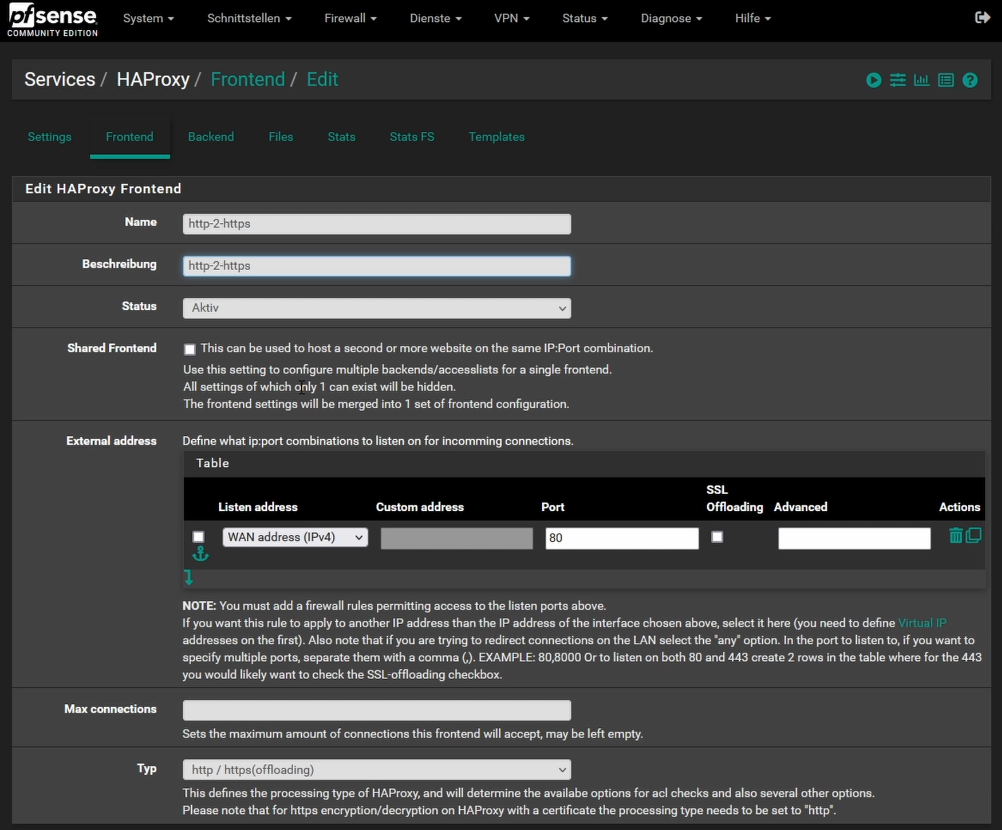Open the Templates tab
Viewport: 1002px width, 830px height.
497,137
